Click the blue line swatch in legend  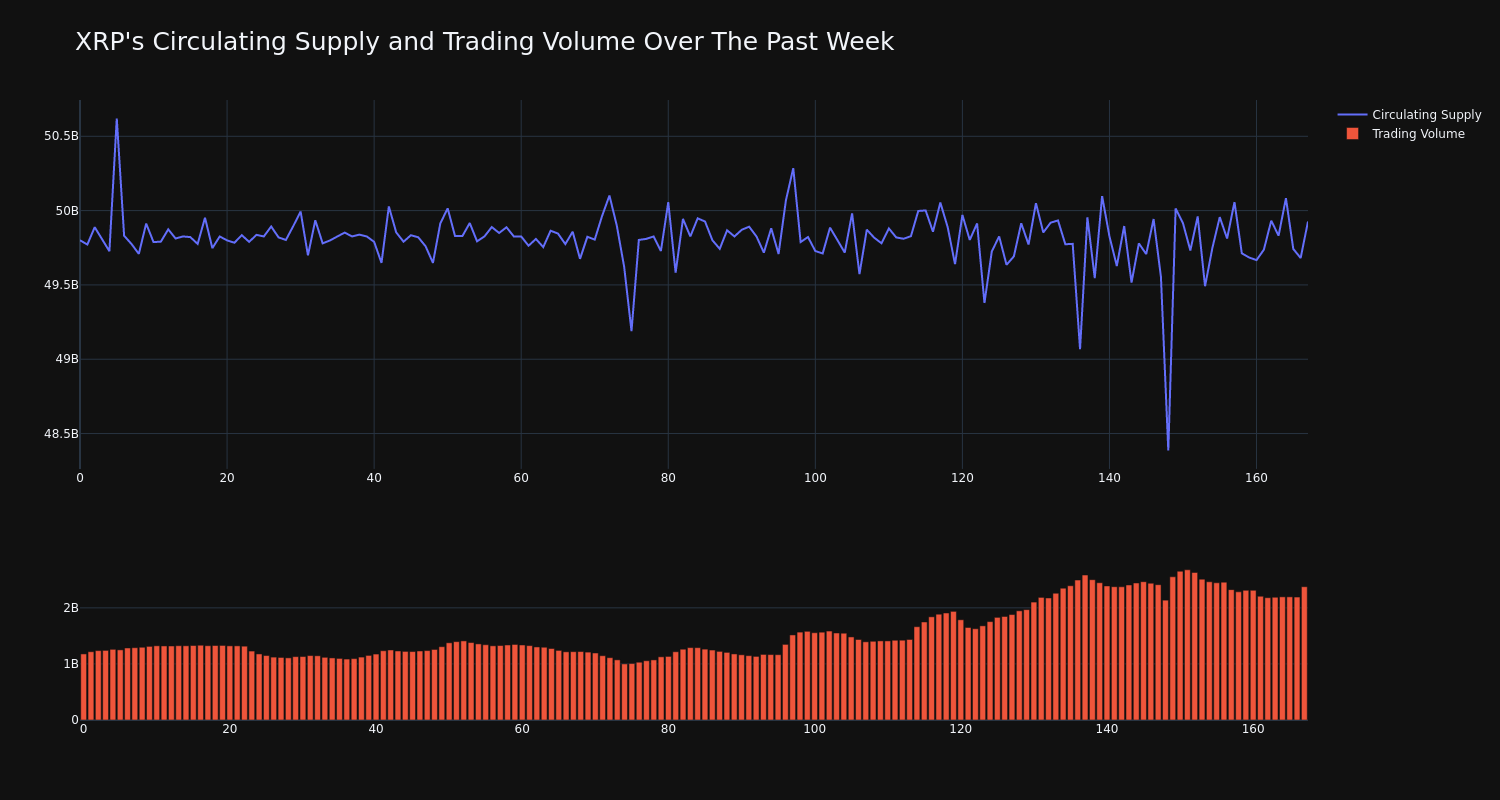[1352, 115]
